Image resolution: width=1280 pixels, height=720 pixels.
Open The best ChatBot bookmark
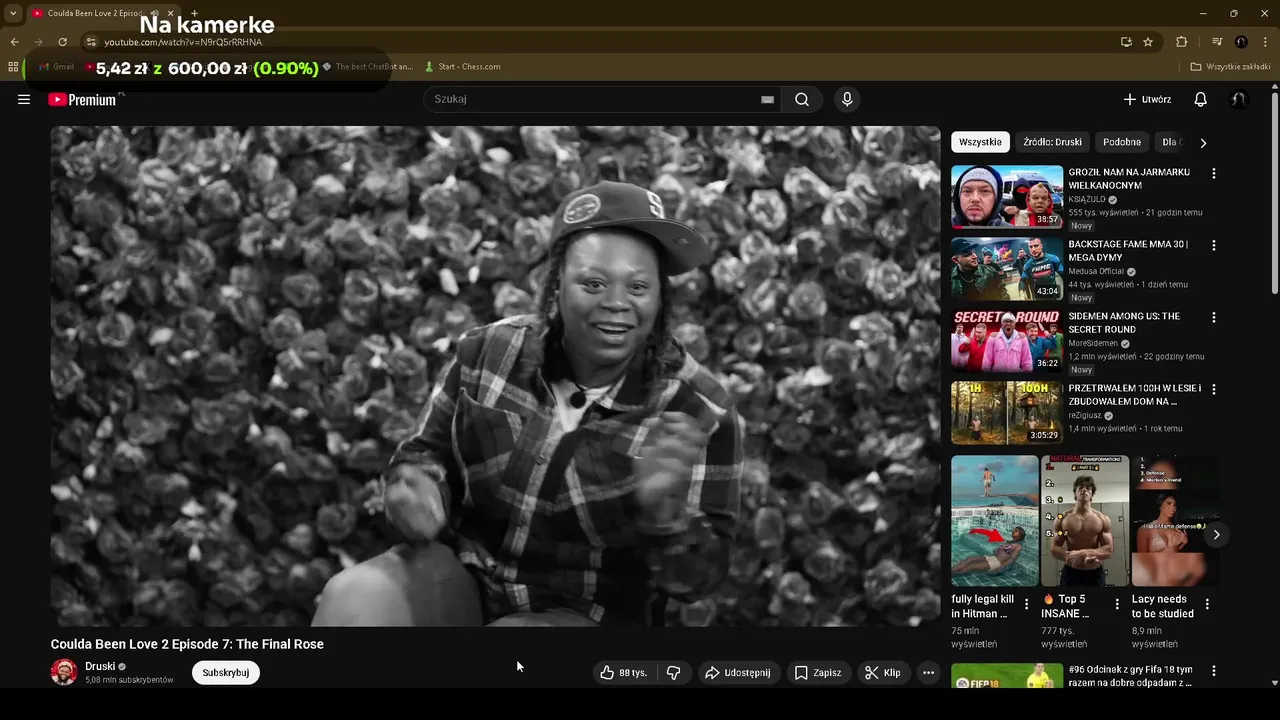point(367,67)
